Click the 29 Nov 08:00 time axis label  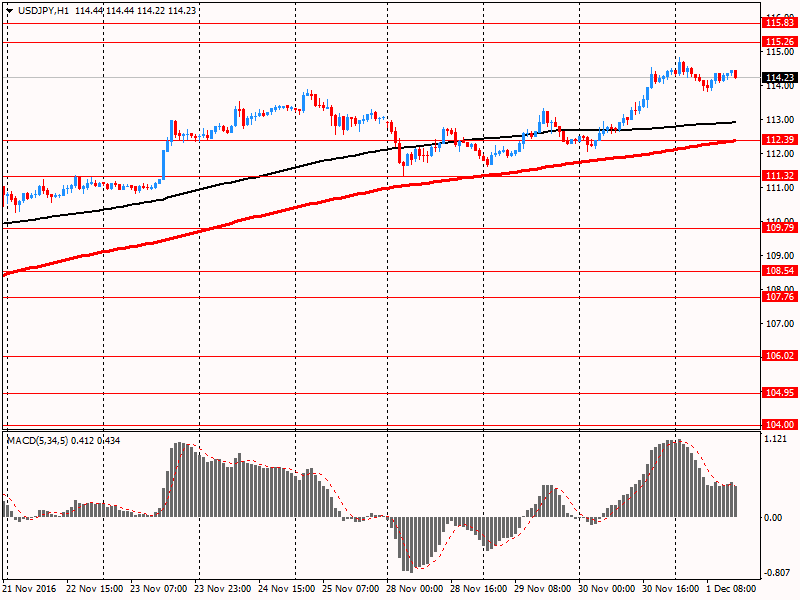pos(542,588)
